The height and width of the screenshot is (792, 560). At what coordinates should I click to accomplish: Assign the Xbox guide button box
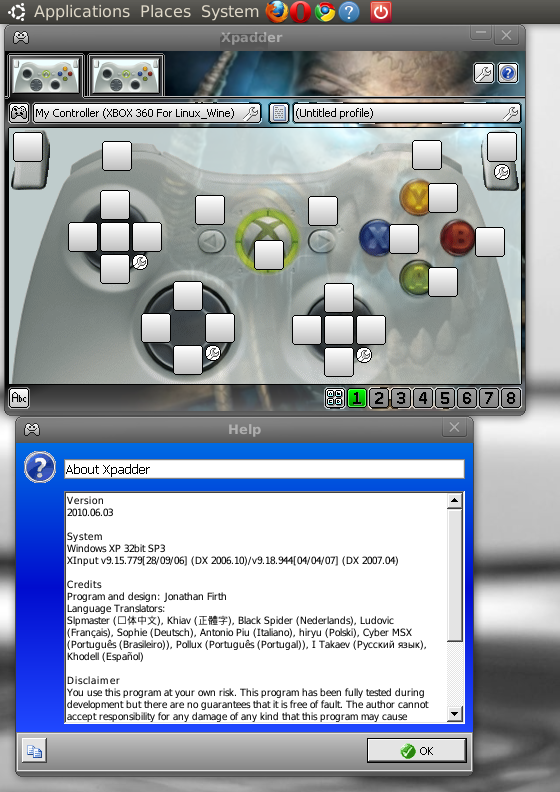(269, 255)
